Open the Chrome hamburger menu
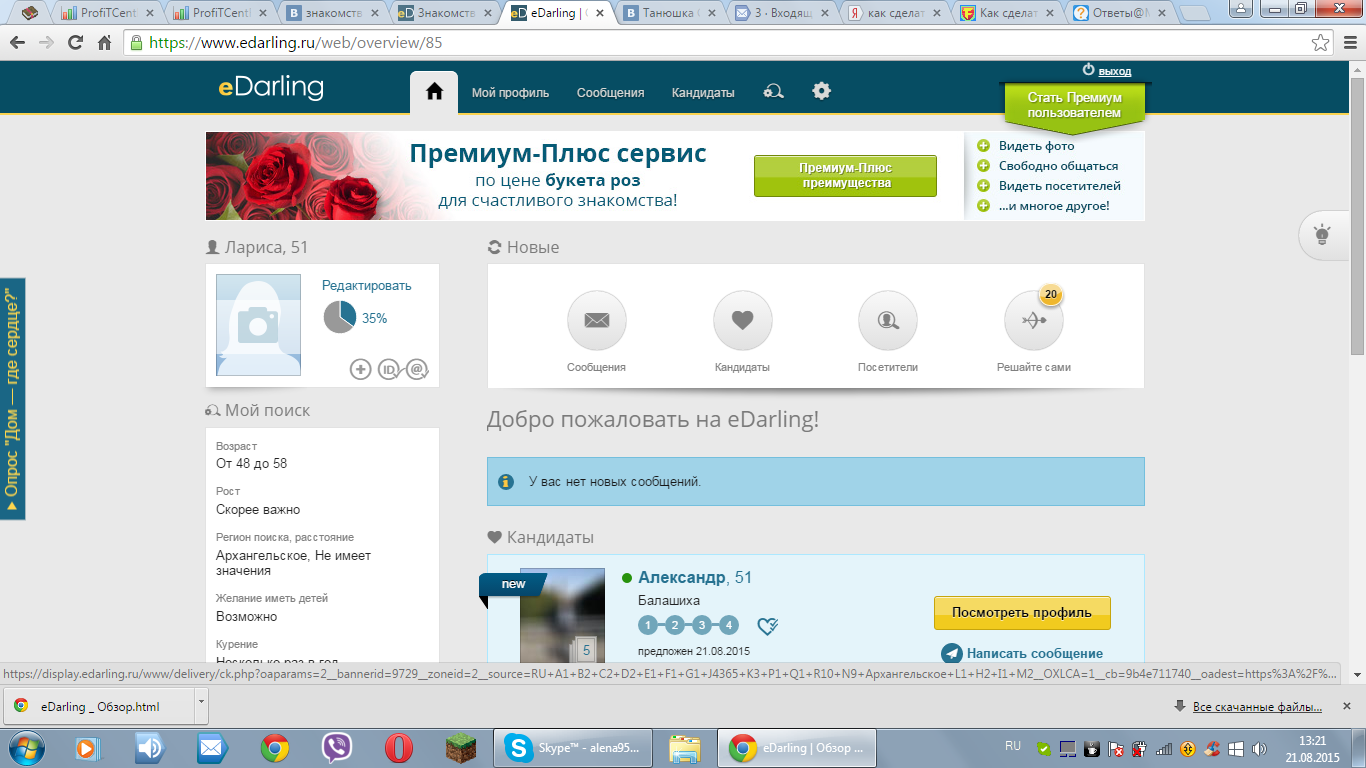 pos(1348,43)
